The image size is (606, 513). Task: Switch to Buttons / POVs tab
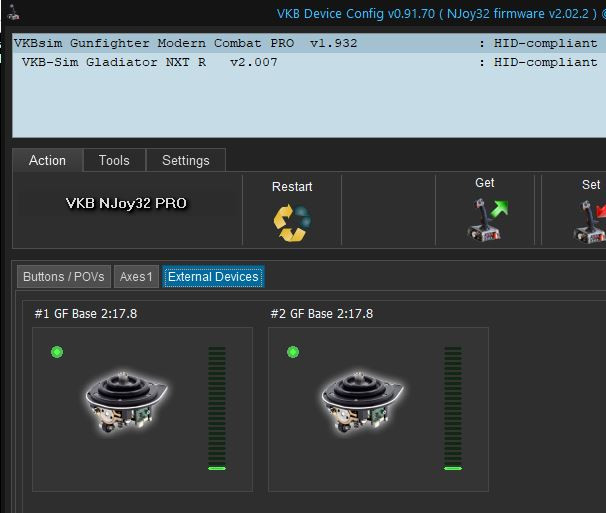64,277
